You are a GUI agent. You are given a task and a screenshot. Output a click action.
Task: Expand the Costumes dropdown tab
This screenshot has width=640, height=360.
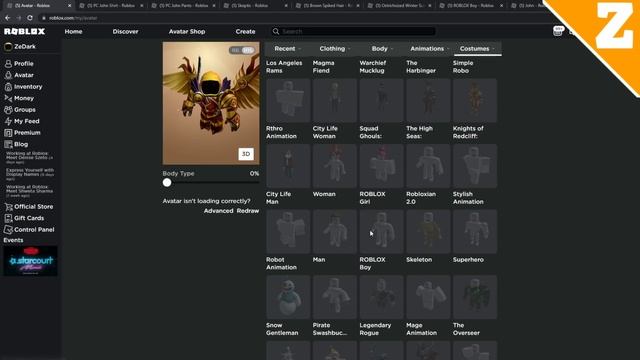(477, 49)
